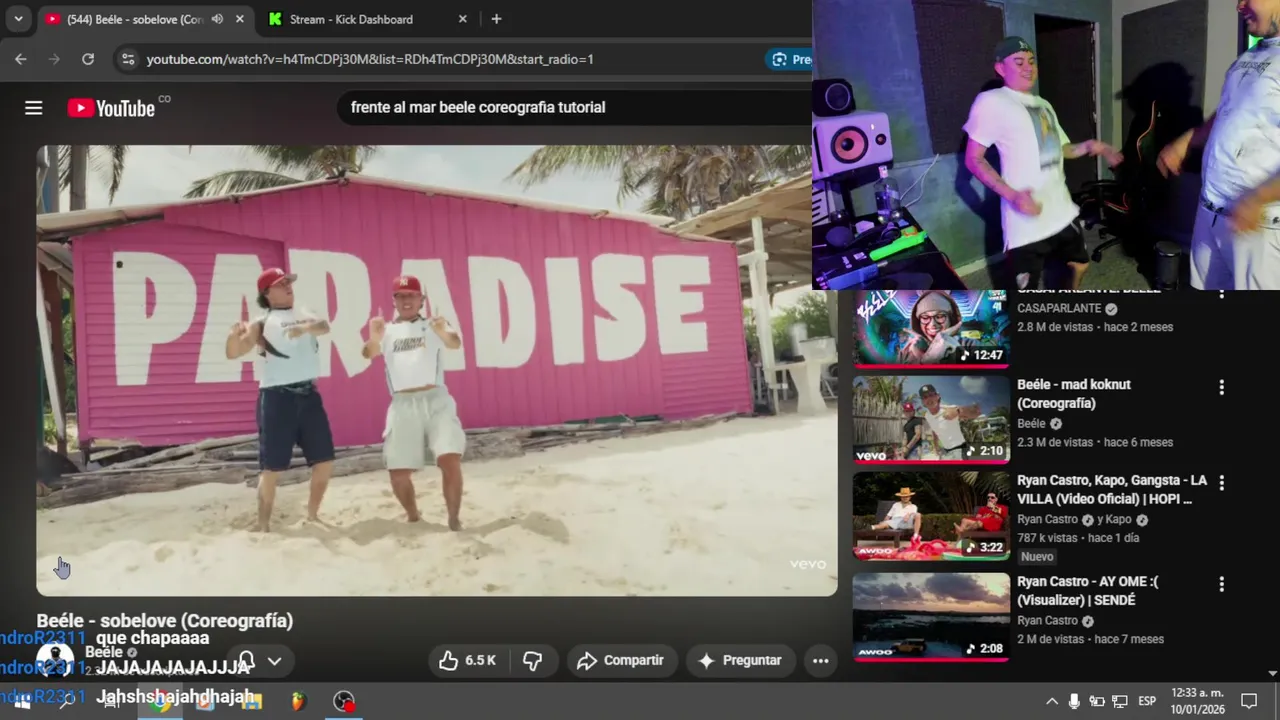The image size is (1280, 720).
Task: Like the video with 6.5 K likes
Action: [x=467, y=660]
